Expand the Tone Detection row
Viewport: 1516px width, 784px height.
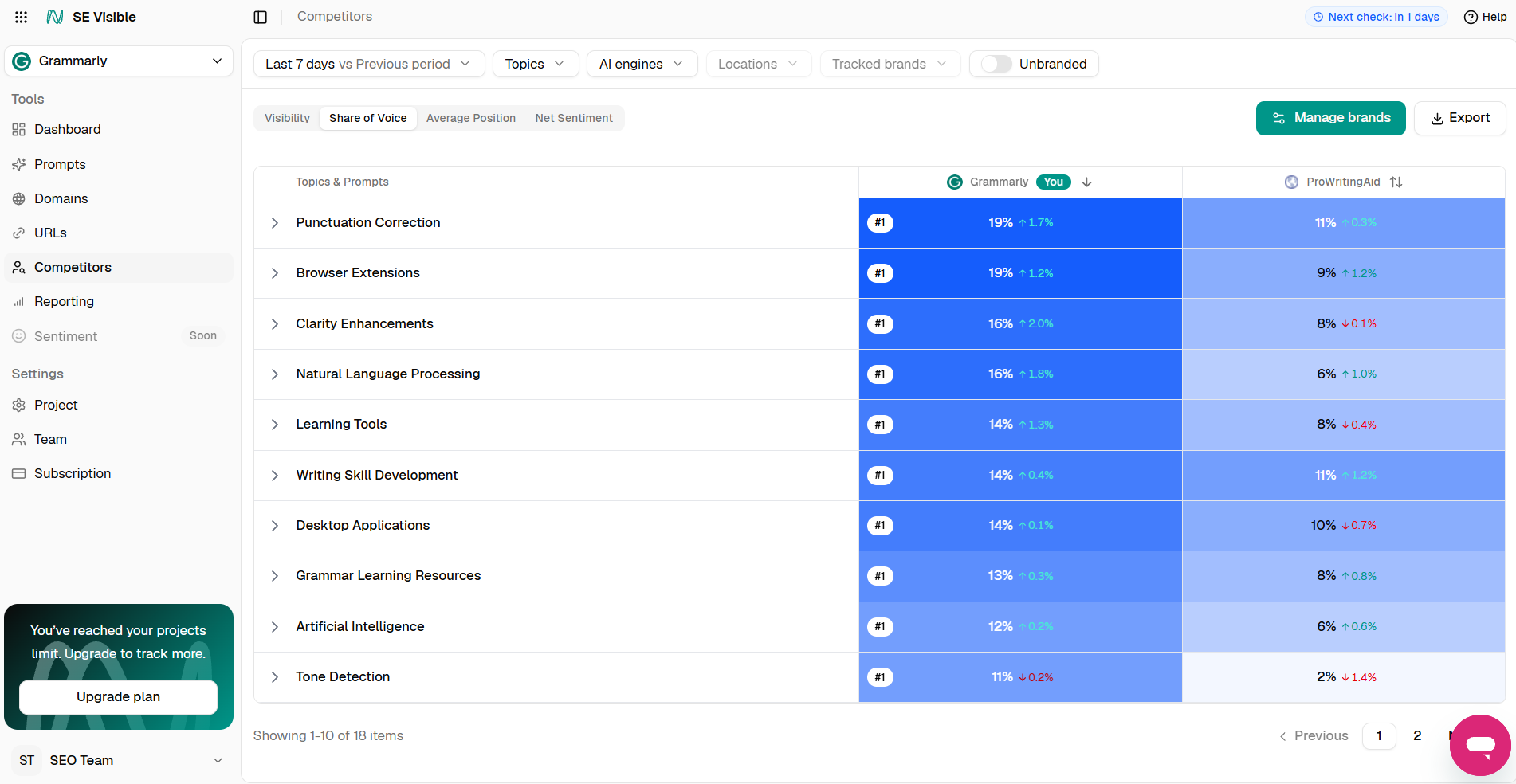[274, 677]
